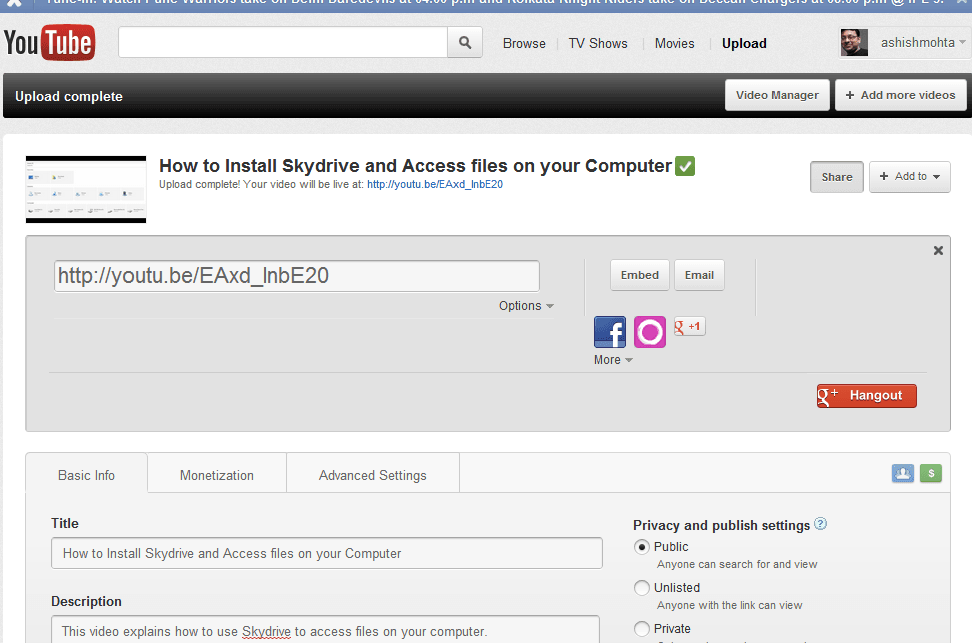This screenshot has height=643, width=972.
Task: Open the Add to dropdown
Action: click(909, 177)
